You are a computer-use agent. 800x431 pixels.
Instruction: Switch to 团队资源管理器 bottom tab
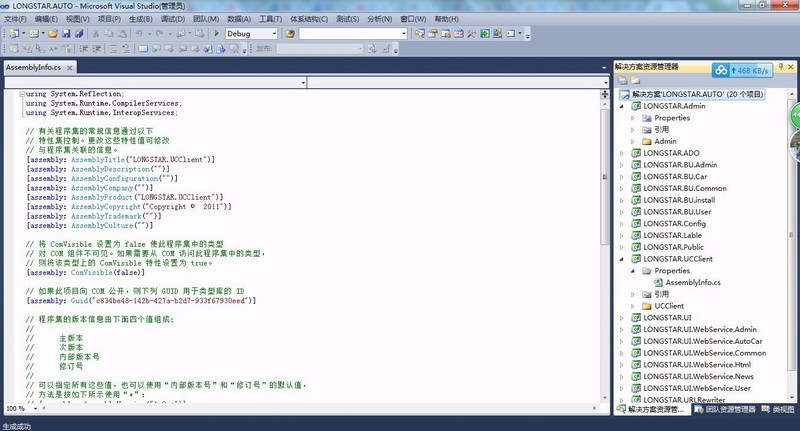point(725,409)
